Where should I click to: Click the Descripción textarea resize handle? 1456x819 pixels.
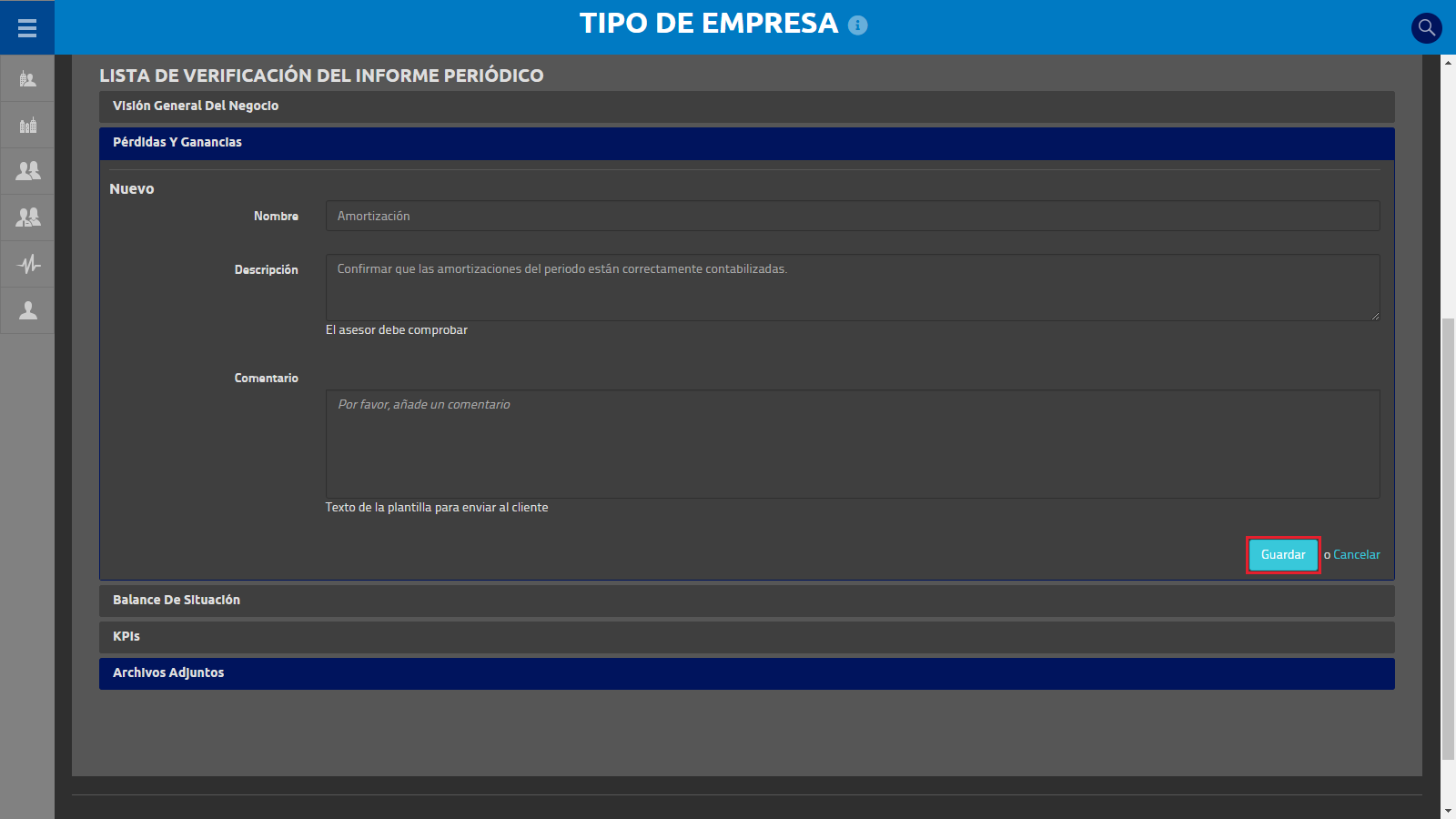click(1375, 316)
